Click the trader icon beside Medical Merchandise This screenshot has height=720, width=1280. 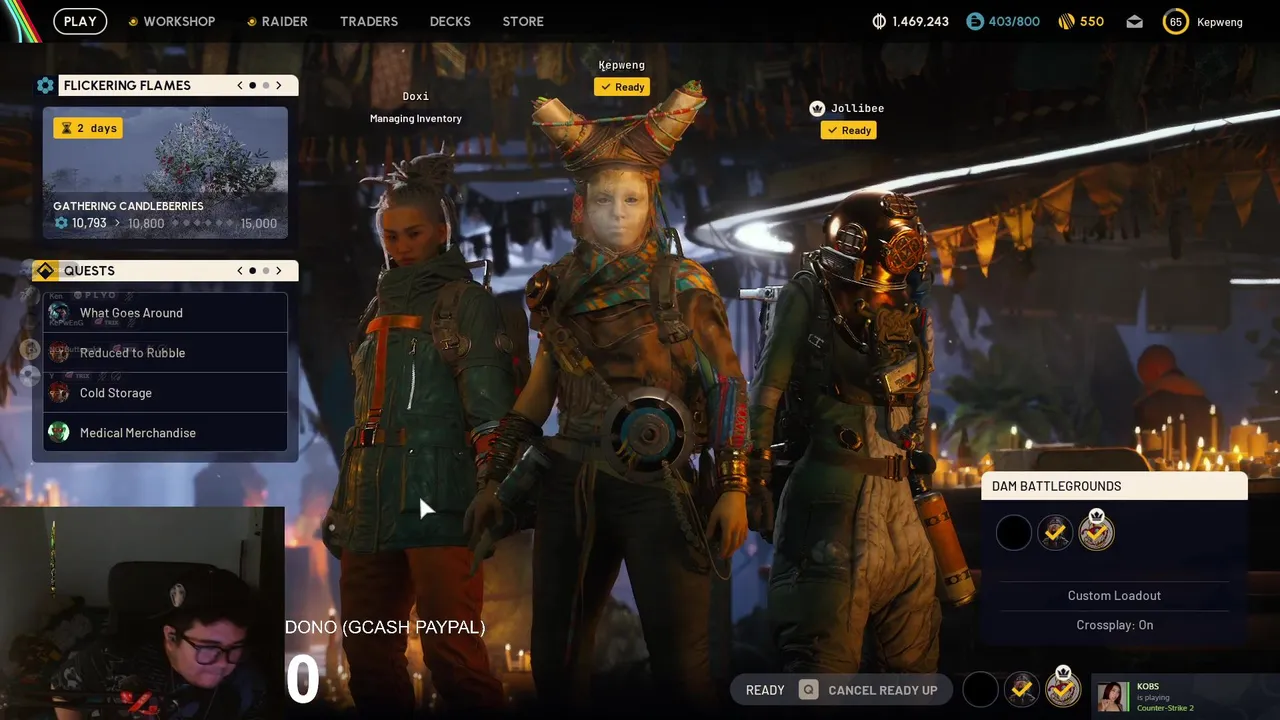click(x=59, y=433)
